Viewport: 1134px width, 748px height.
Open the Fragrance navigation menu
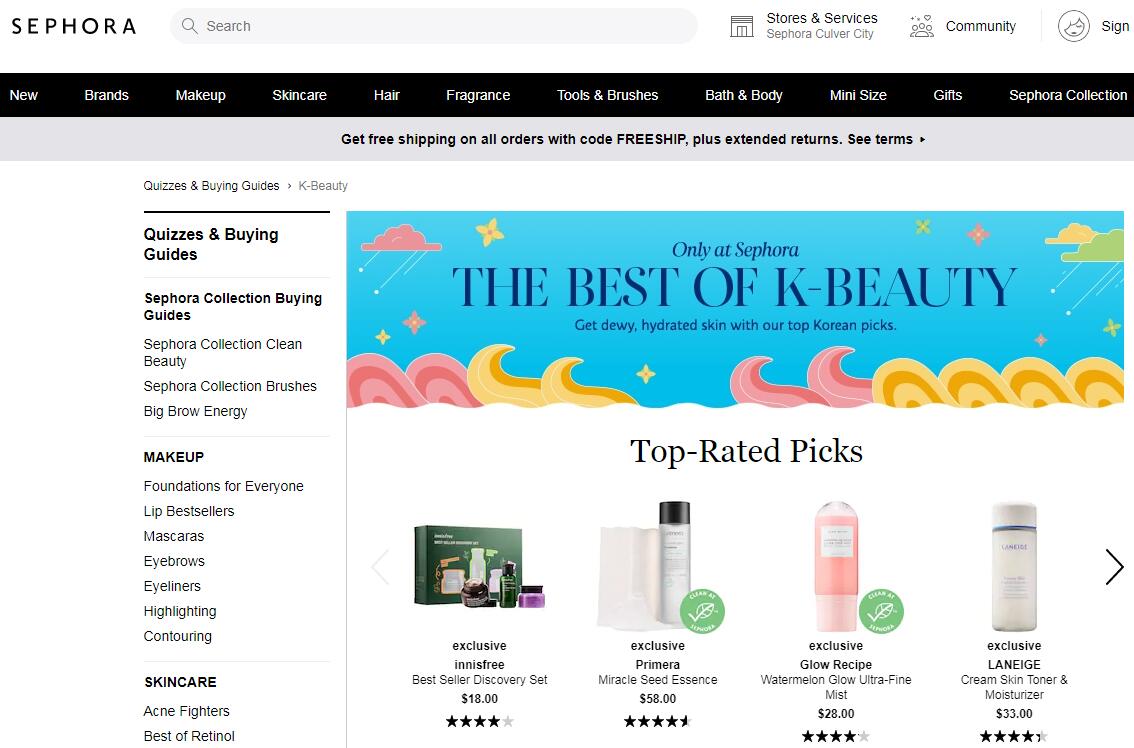coord(478,95)
